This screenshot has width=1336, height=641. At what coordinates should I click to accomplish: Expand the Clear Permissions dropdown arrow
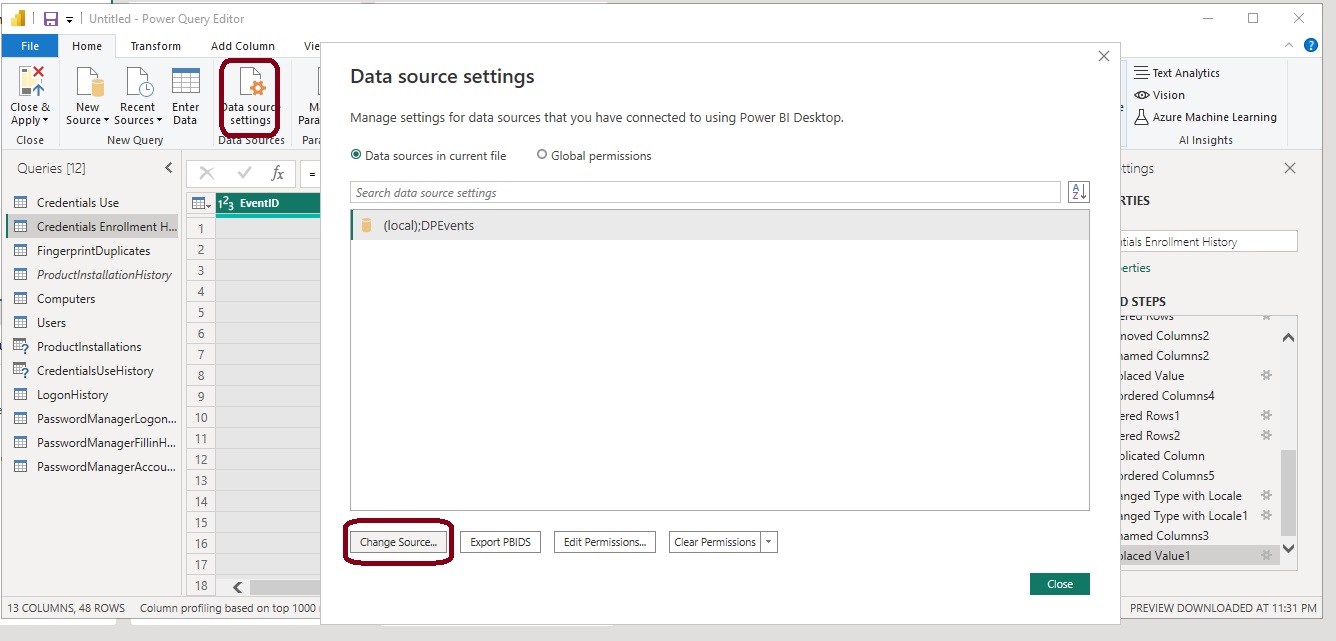pyautogui.click(x=768, y=542)
